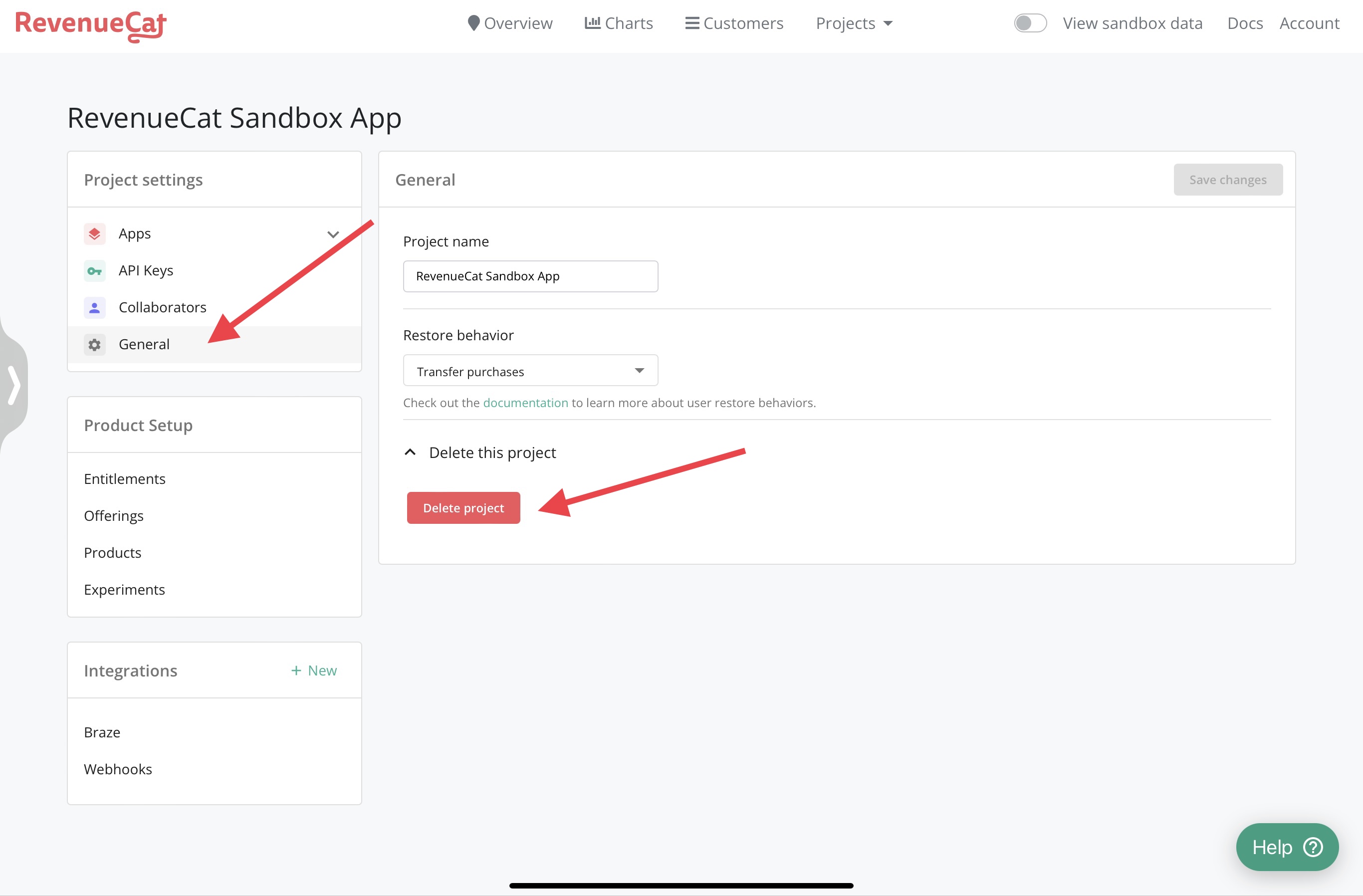The width and height of the screenshot is (1363, 896).
Task: Open the Help widget
Action: (1286, 846)
